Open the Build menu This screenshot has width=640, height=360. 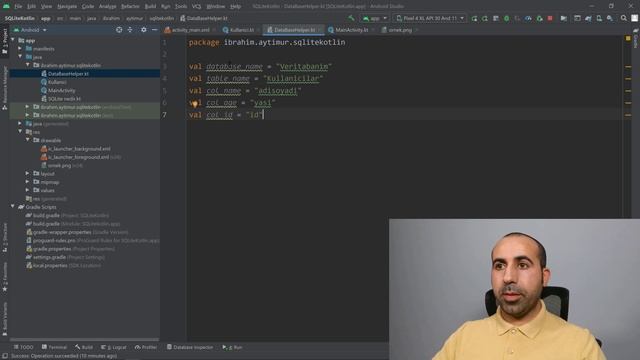point(150,7)
